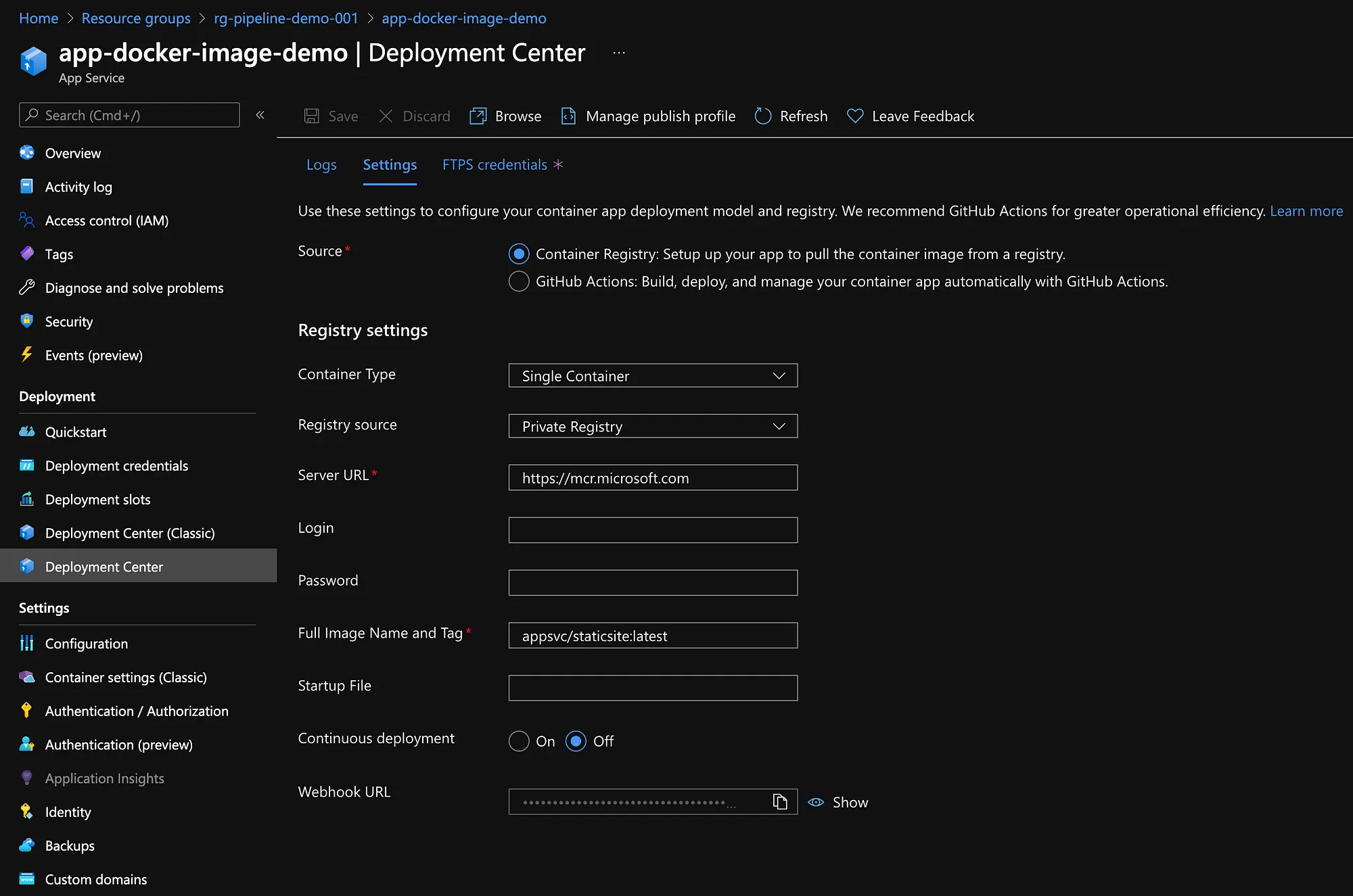
Task: Click the Custom domains icon
Action: [x=27, y=879]
